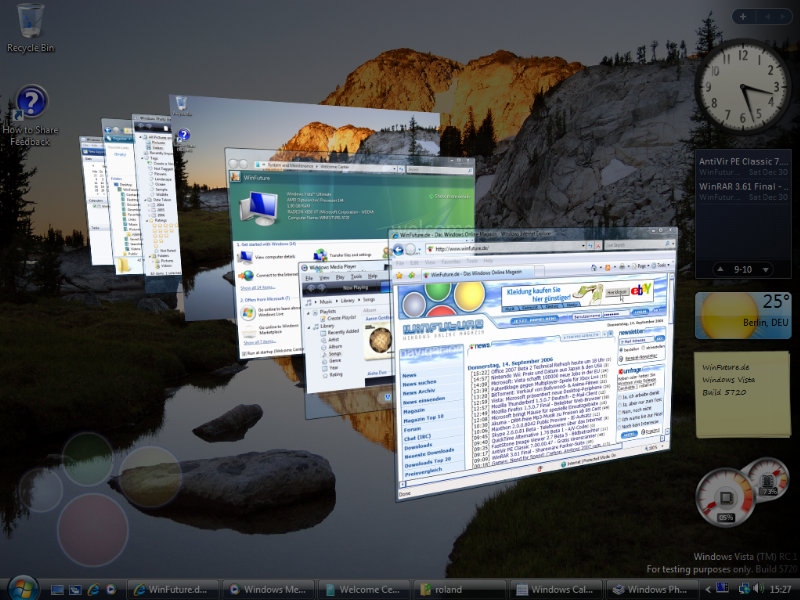Open Favorites menu in Internet Explorer
800x600 pixels.
[x=451, y=261]
